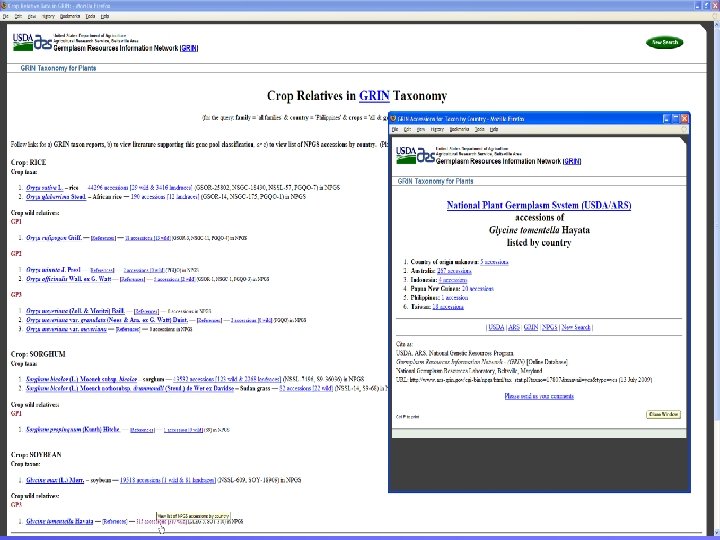Open Reference link for Glycine tomentella
Screen dimensions: 720x540
pos(115,522)
